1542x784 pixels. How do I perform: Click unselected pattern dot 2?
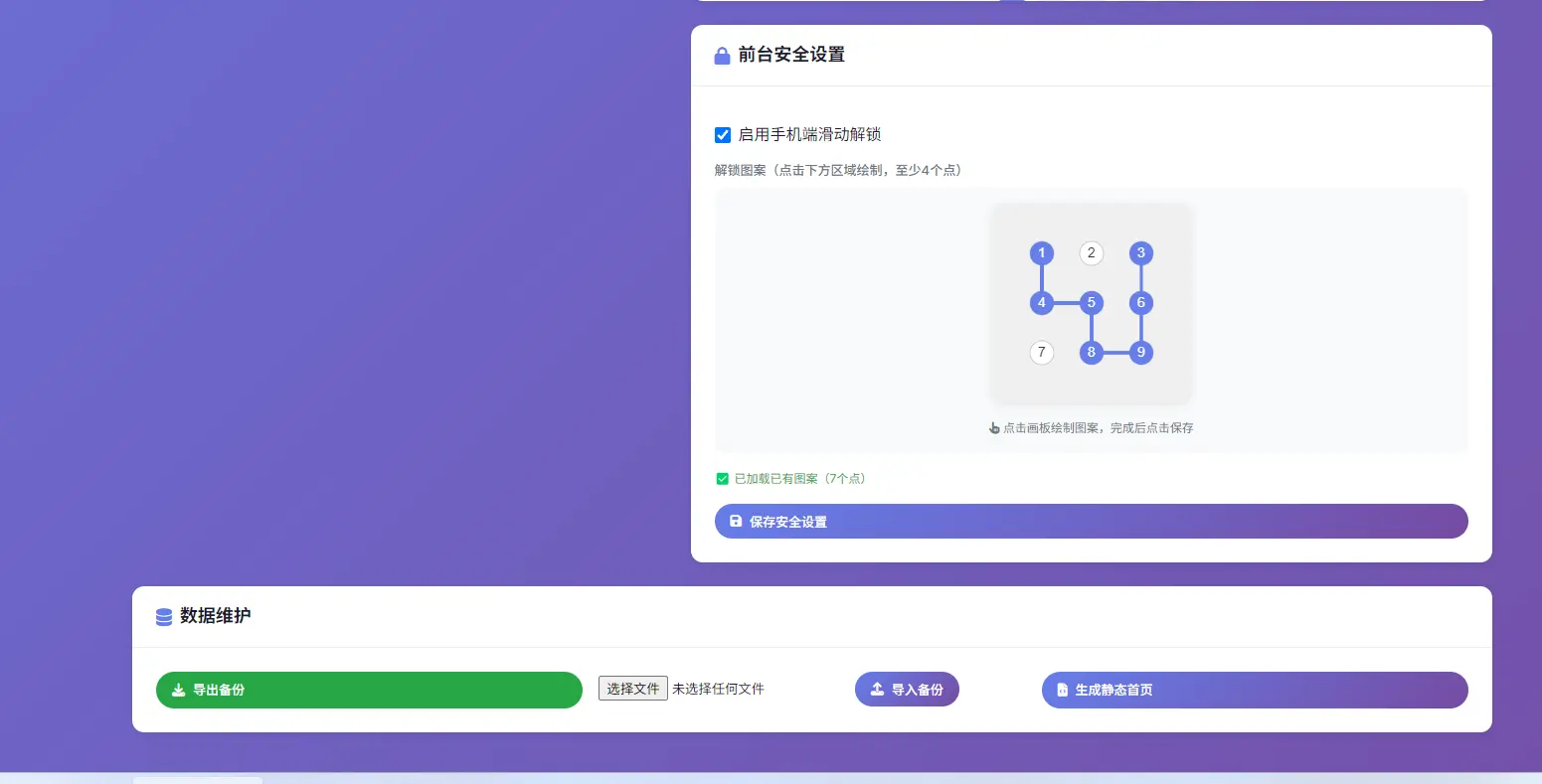pos(1092,253)
